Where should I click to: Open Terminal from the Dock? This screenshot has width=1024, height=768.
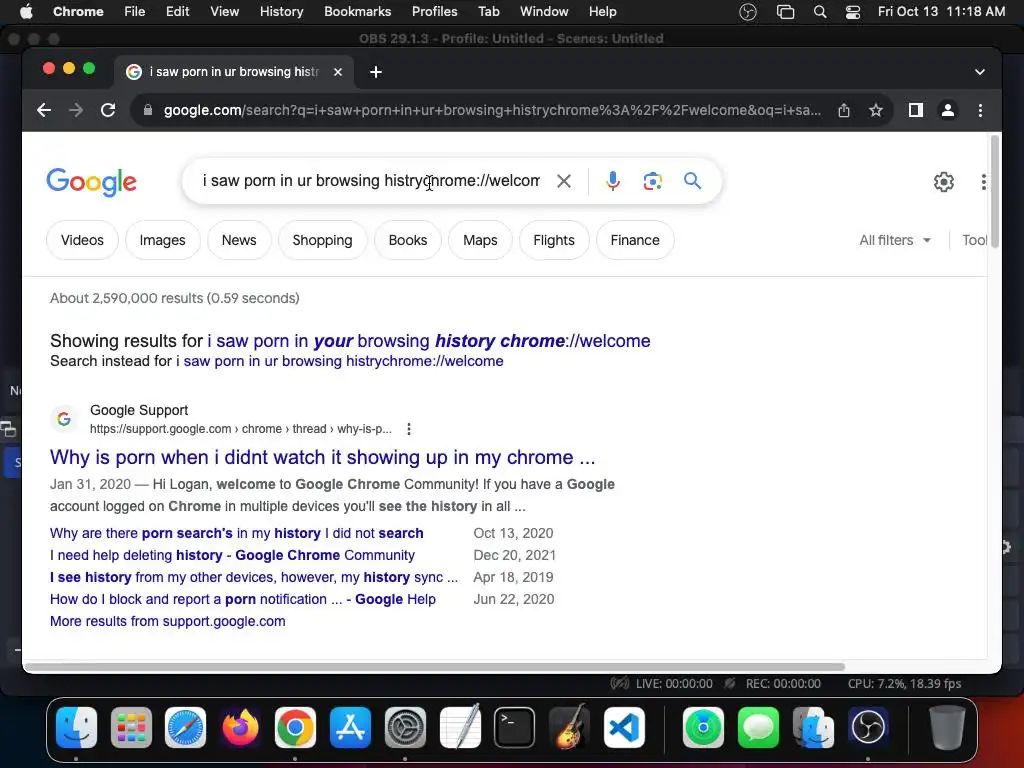click(x=514, y=727)
